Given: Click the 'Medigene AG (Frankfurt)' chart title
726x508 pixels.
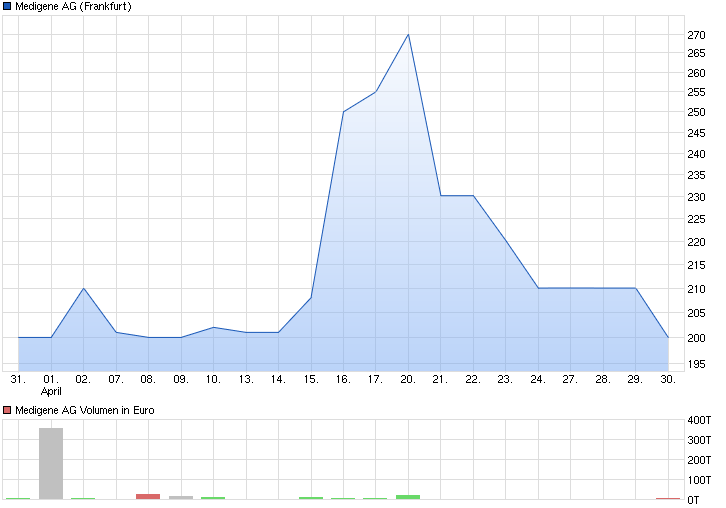Looking at the screenshot, I should point(73,6).
